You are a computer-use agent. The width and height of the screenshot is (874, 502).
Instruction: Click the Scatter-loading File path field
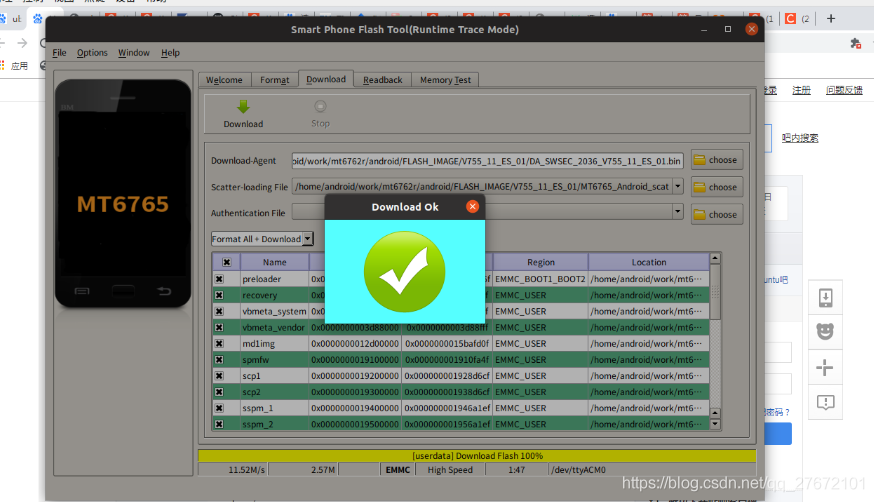482,186
